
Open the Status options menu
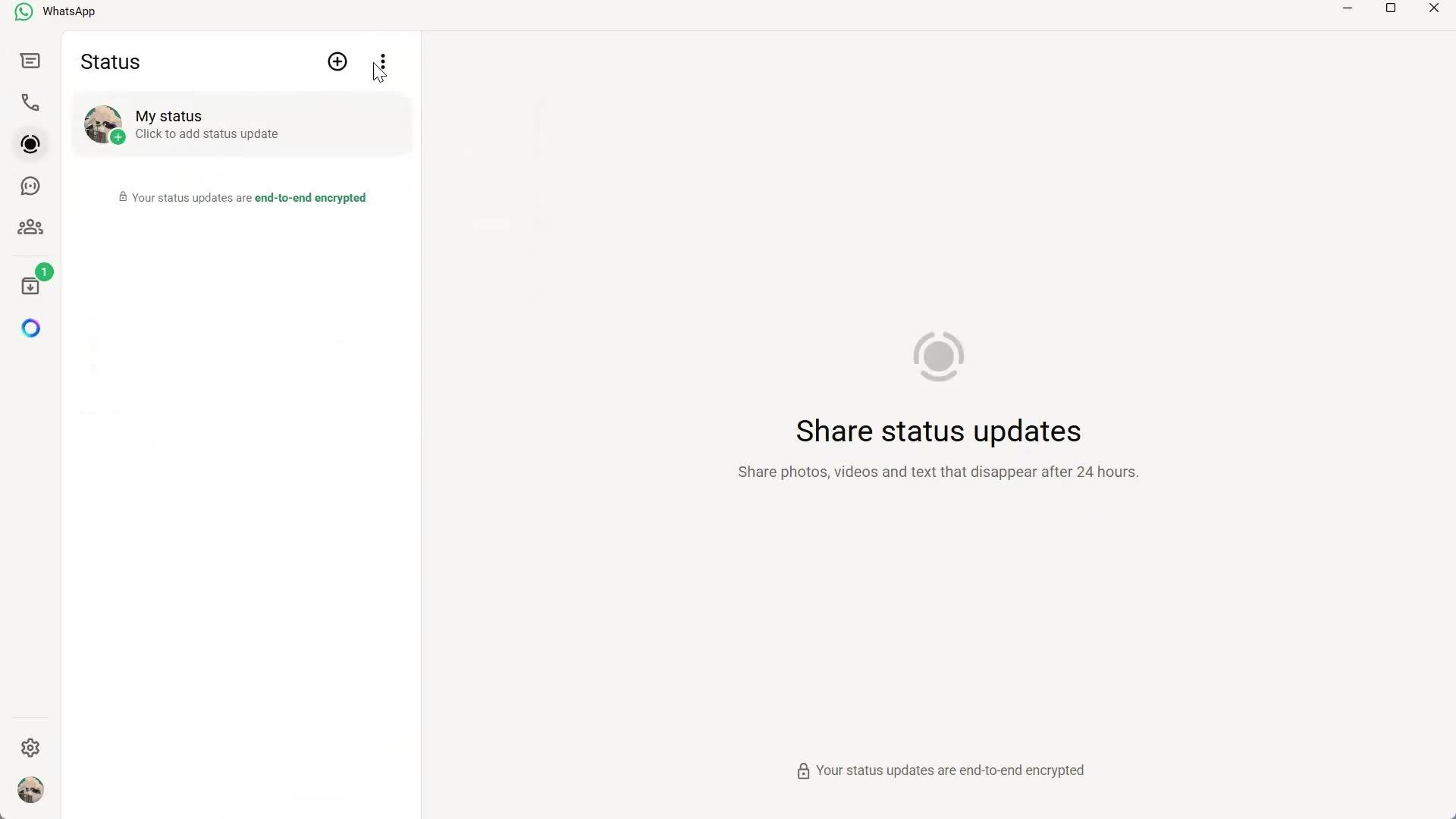[382, 61]
